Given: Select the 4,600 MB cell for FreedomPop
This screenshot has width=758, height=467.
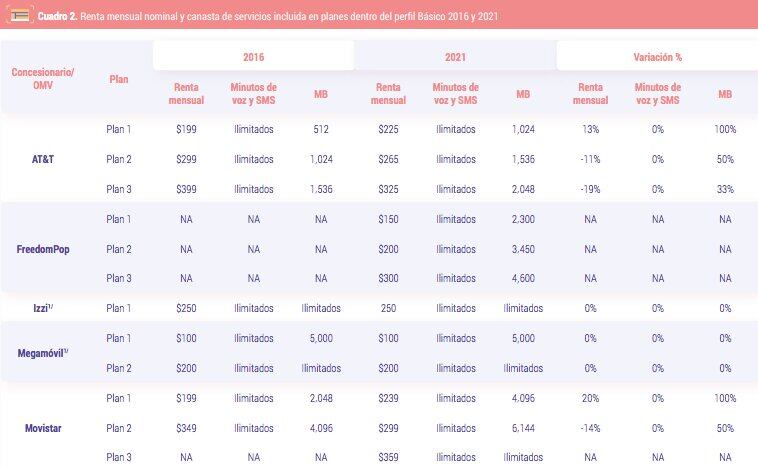Looking at the screenshot, I should click(524, 279).
